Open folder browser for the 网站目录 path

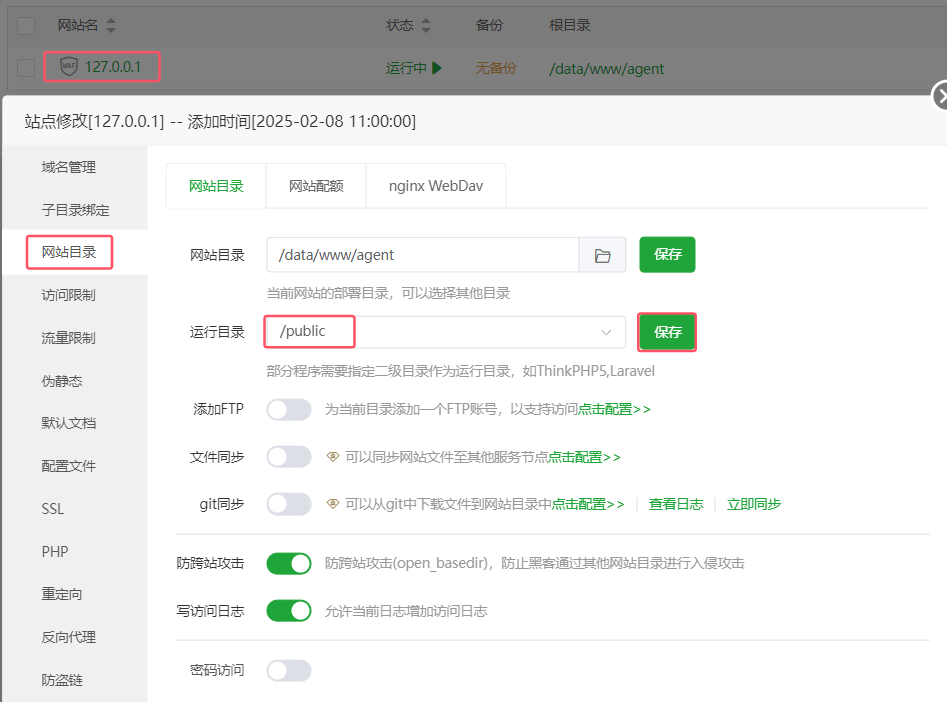point(602,255)
